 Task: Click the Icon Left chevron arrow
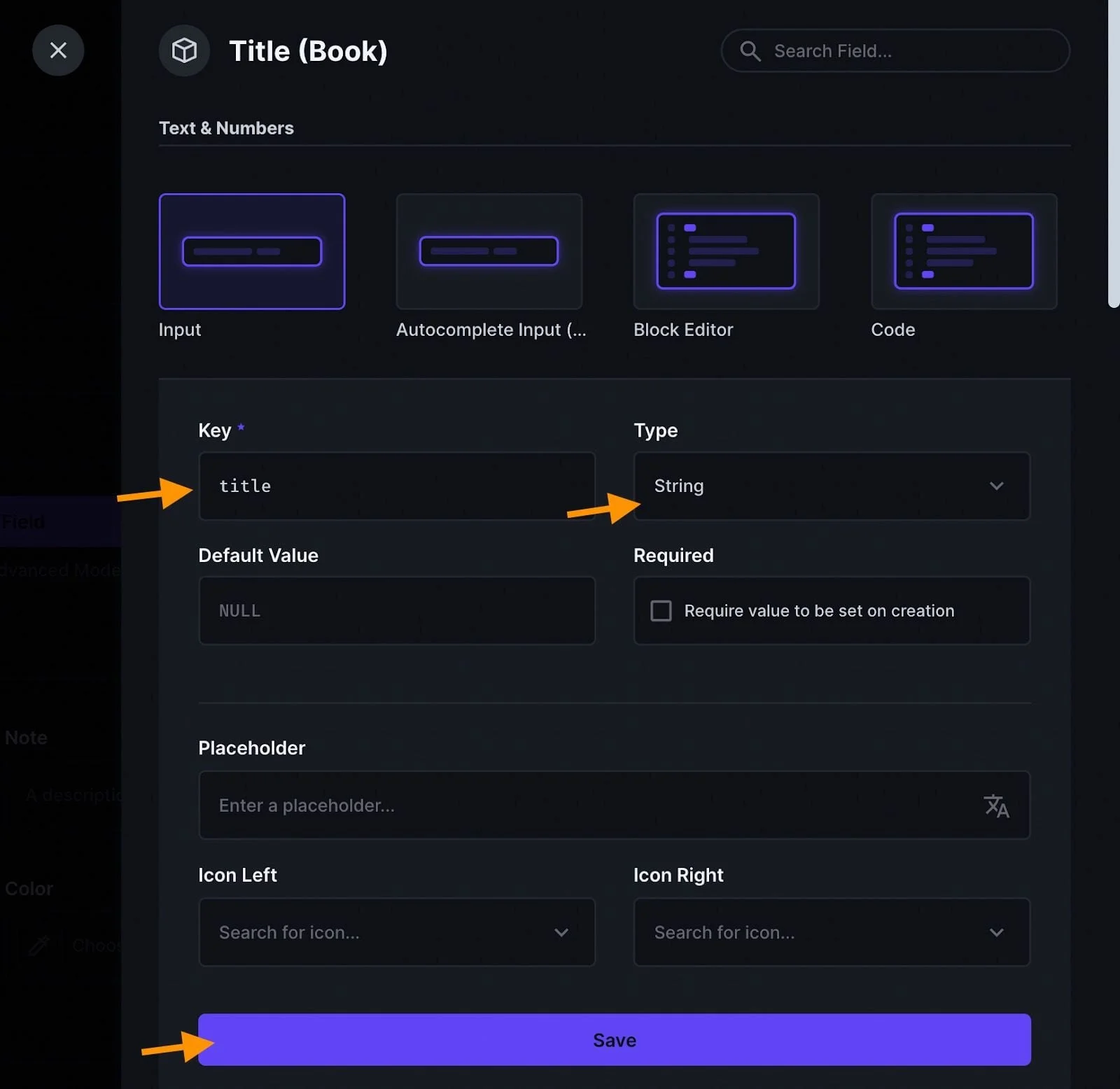(561, 932)
